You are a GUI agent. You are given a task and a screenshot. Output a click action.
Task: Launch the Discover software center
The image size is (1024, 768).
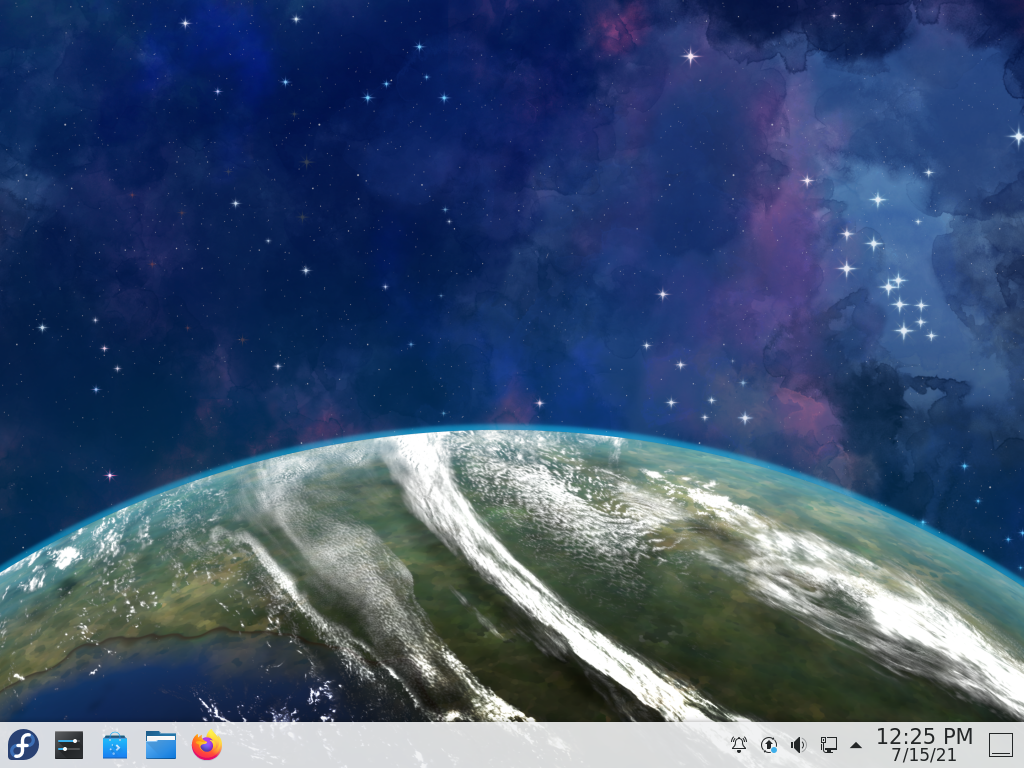click(x=115, y=745)
